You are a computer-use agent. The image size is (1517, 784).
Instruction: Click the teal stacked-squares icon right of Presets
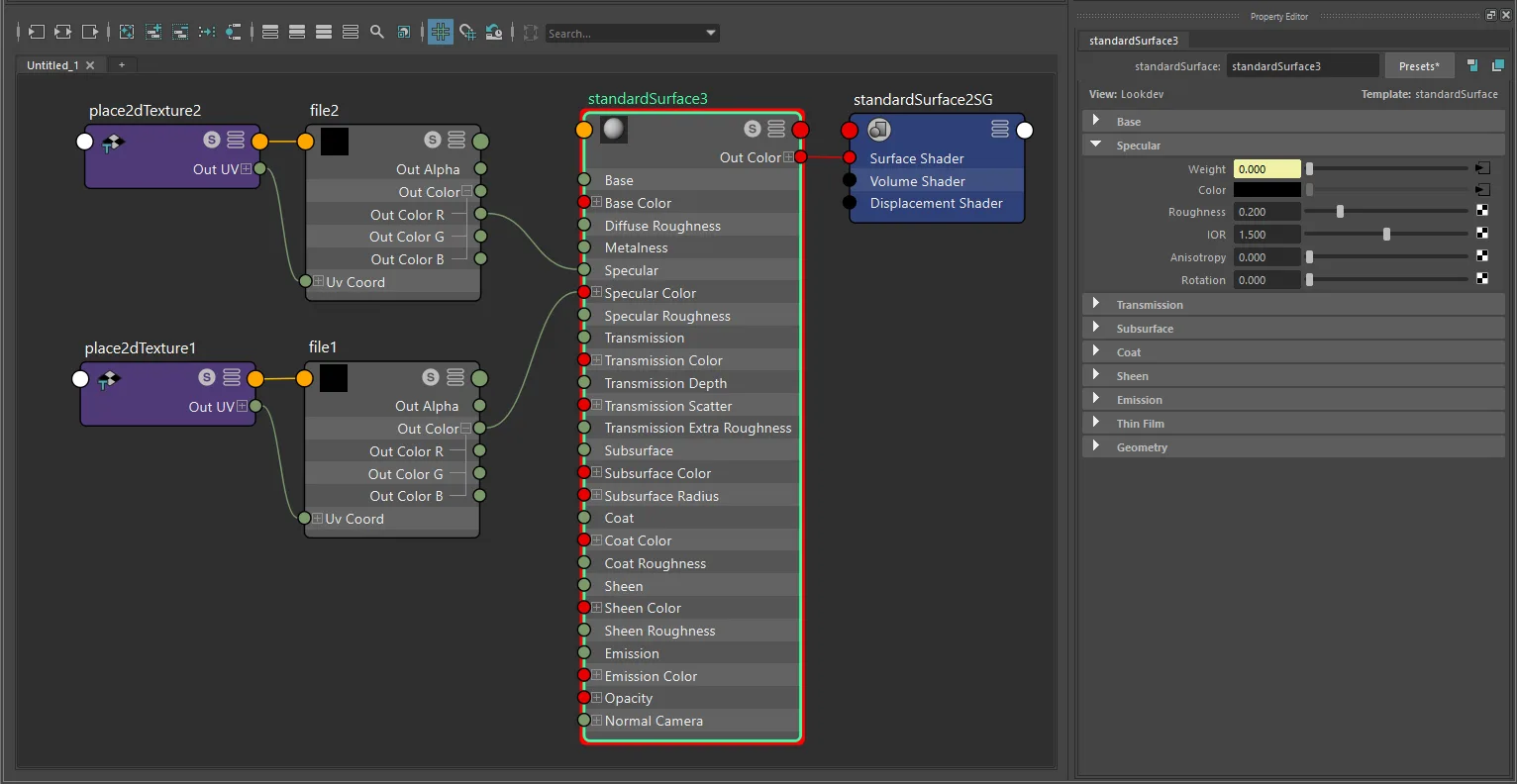1498,65
